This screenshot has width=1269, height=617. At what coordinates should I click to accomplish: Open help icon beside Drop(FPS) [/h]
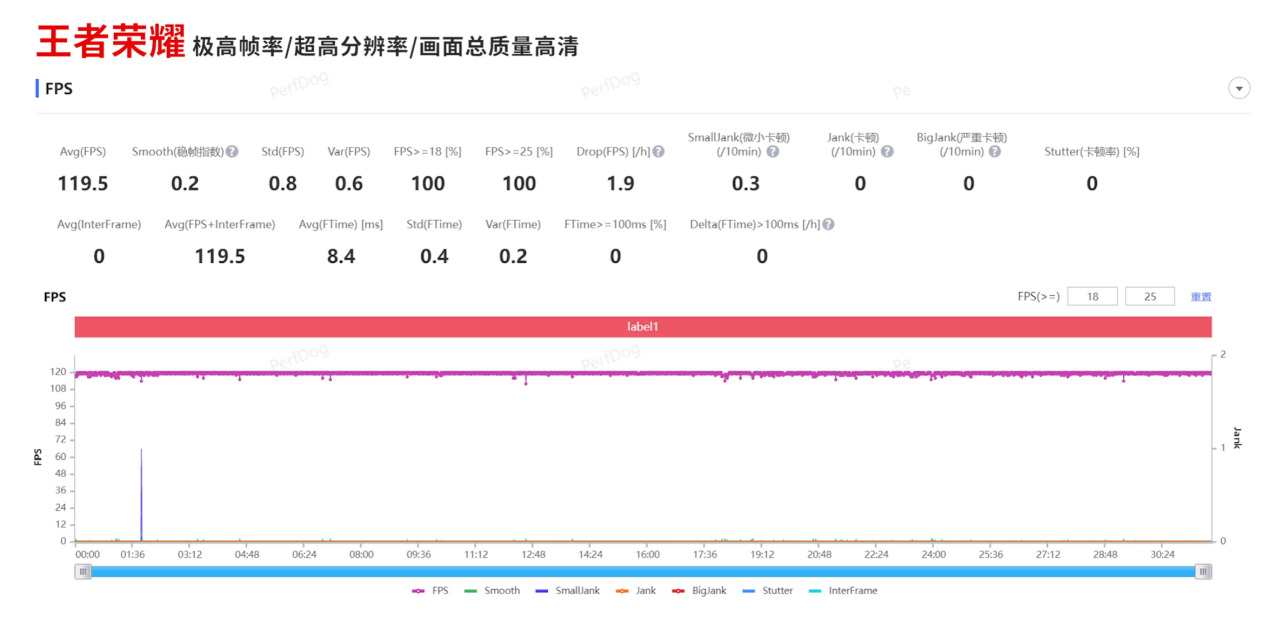pyautogui.click(x=659, y=152)
